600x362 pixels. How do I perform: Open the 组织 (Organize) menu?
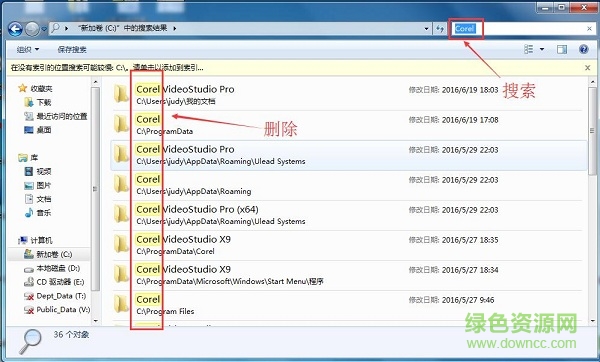(x=28, y=49)
